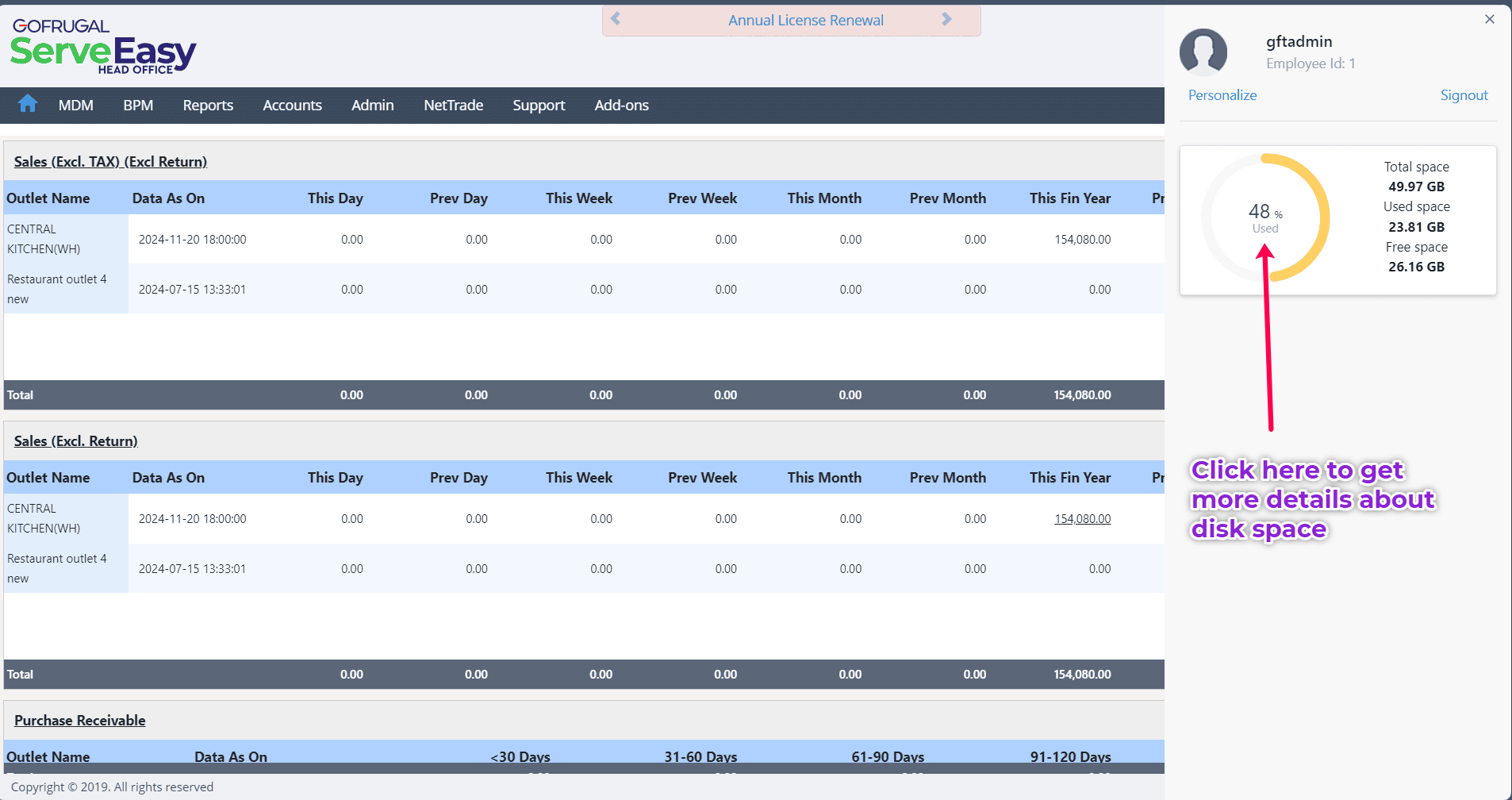Click the 61-90 Days column header

888,756
